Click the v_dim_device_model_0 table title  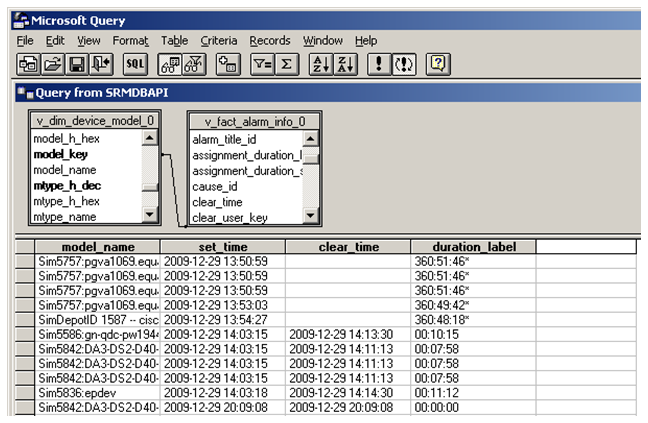pos(95,121)
